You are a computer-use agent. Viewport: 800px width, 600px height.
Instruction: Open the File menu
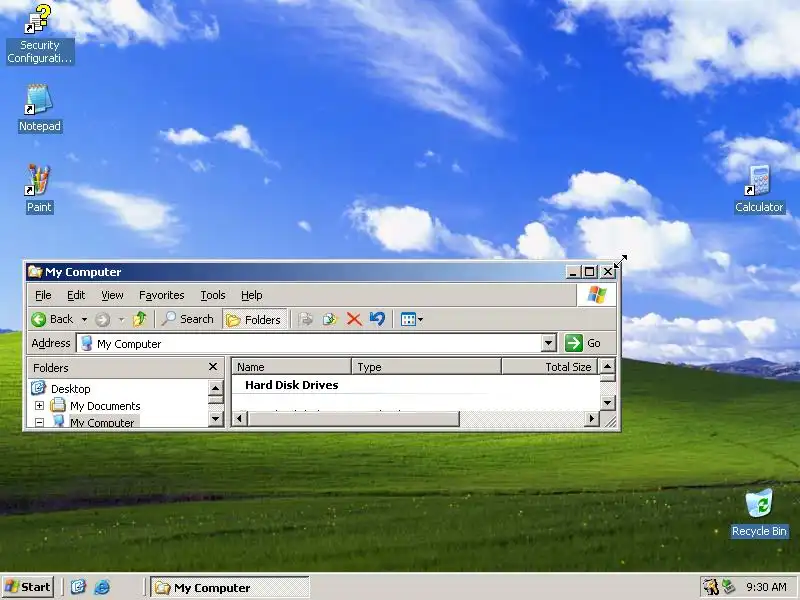tap(43, 295)
